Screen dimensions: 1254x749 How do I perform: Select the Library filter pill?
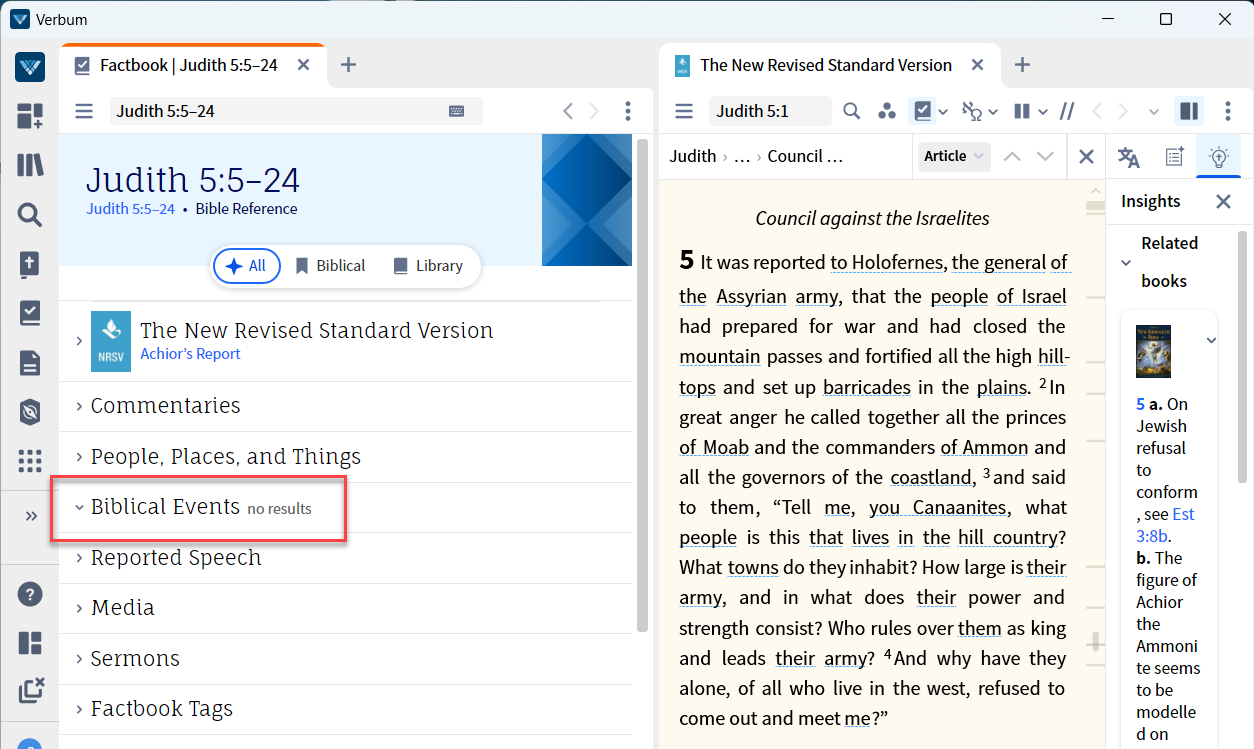pyautogui.click(x=428, y=266)
